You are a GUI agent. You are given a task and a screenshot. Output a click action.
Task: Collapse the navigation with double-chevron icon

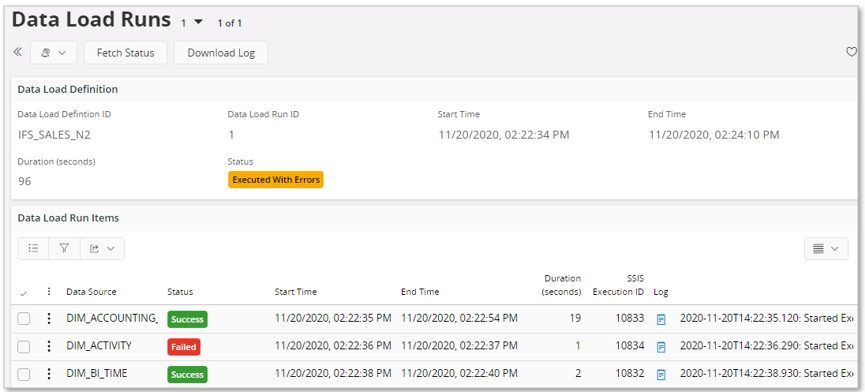coord(18,52)
